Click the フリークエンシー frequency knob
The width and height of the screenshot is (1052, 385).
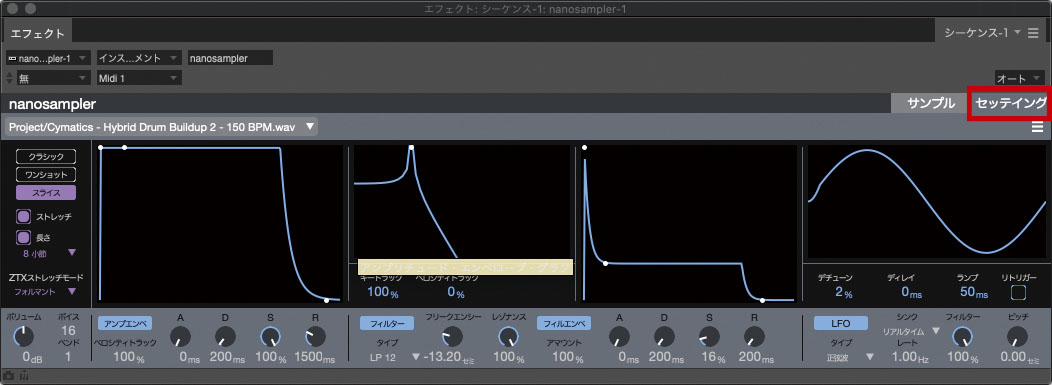pos(453,336)
